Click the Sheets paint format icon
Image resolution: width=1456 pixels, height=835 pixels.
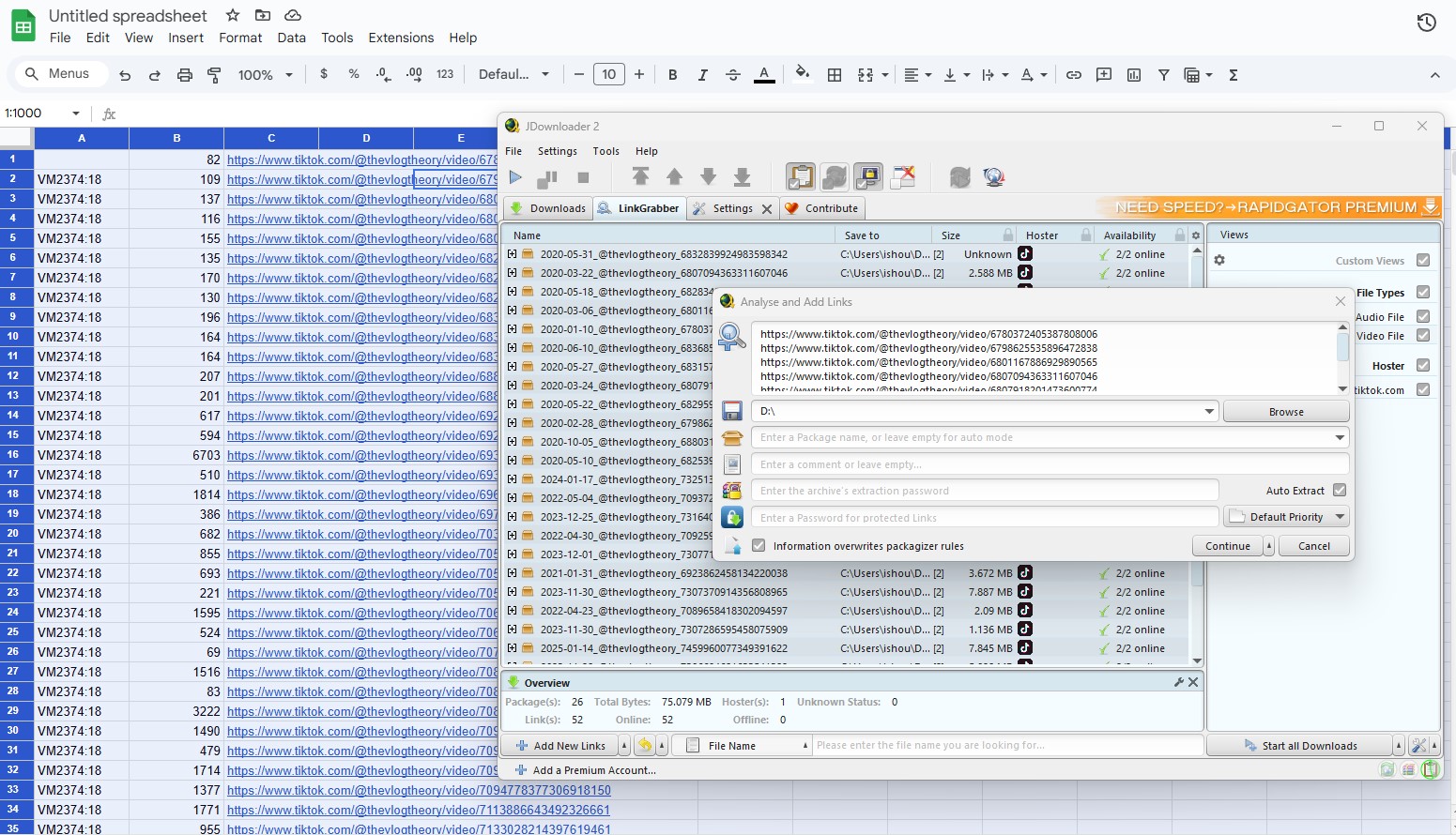(214, 75)
